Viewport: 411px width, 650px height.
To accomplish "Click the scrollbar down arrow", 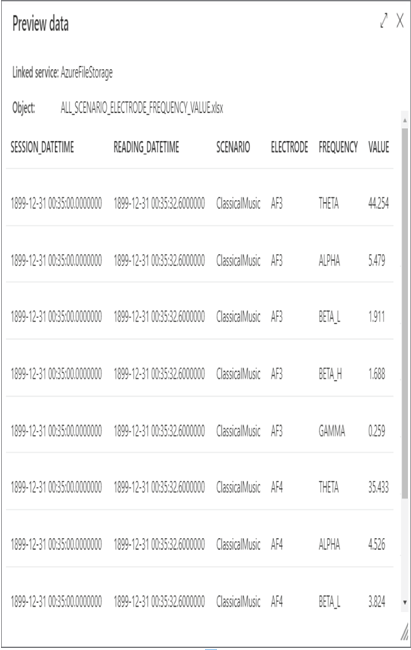I will coord(405,602).
